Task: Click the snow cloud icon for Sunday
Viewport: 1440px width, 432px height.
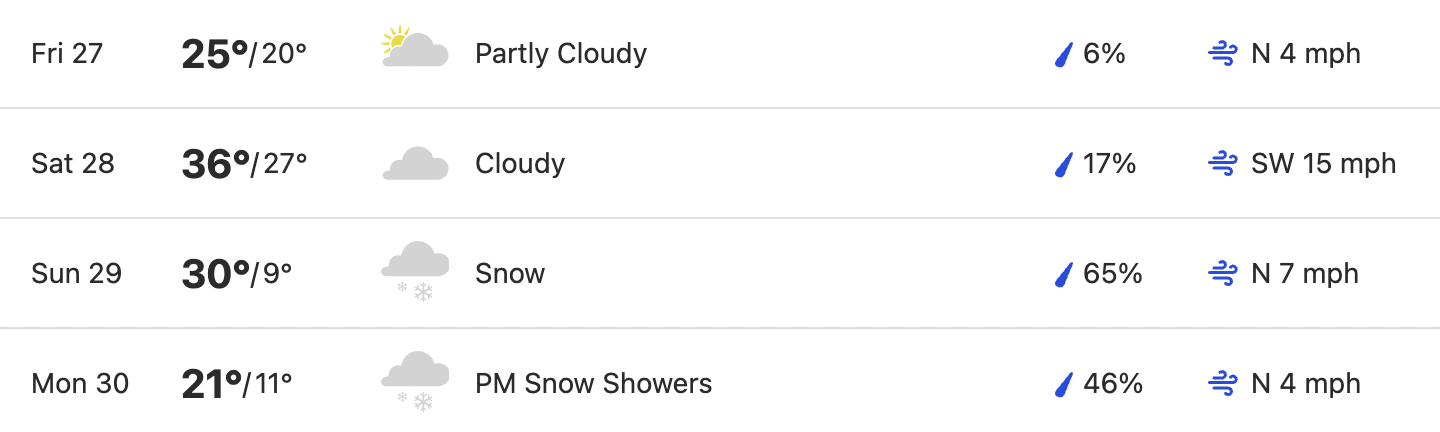Action: (x=415, y=271)
